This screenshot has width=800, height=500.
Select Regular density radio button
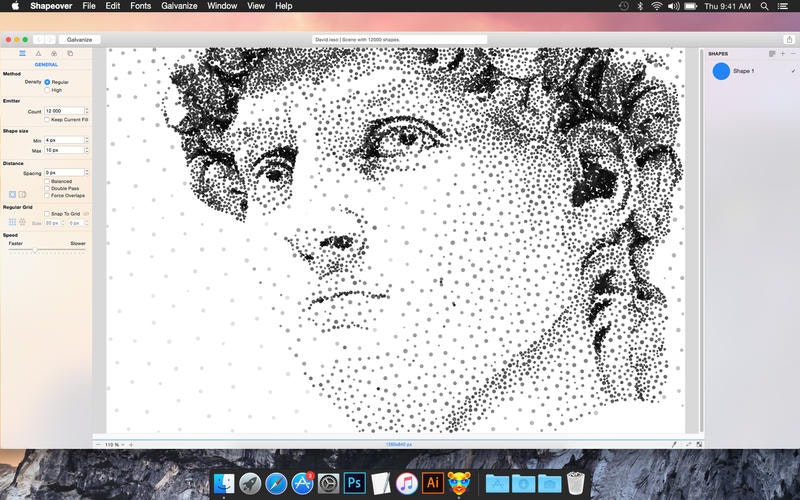(x=47, y=82)
